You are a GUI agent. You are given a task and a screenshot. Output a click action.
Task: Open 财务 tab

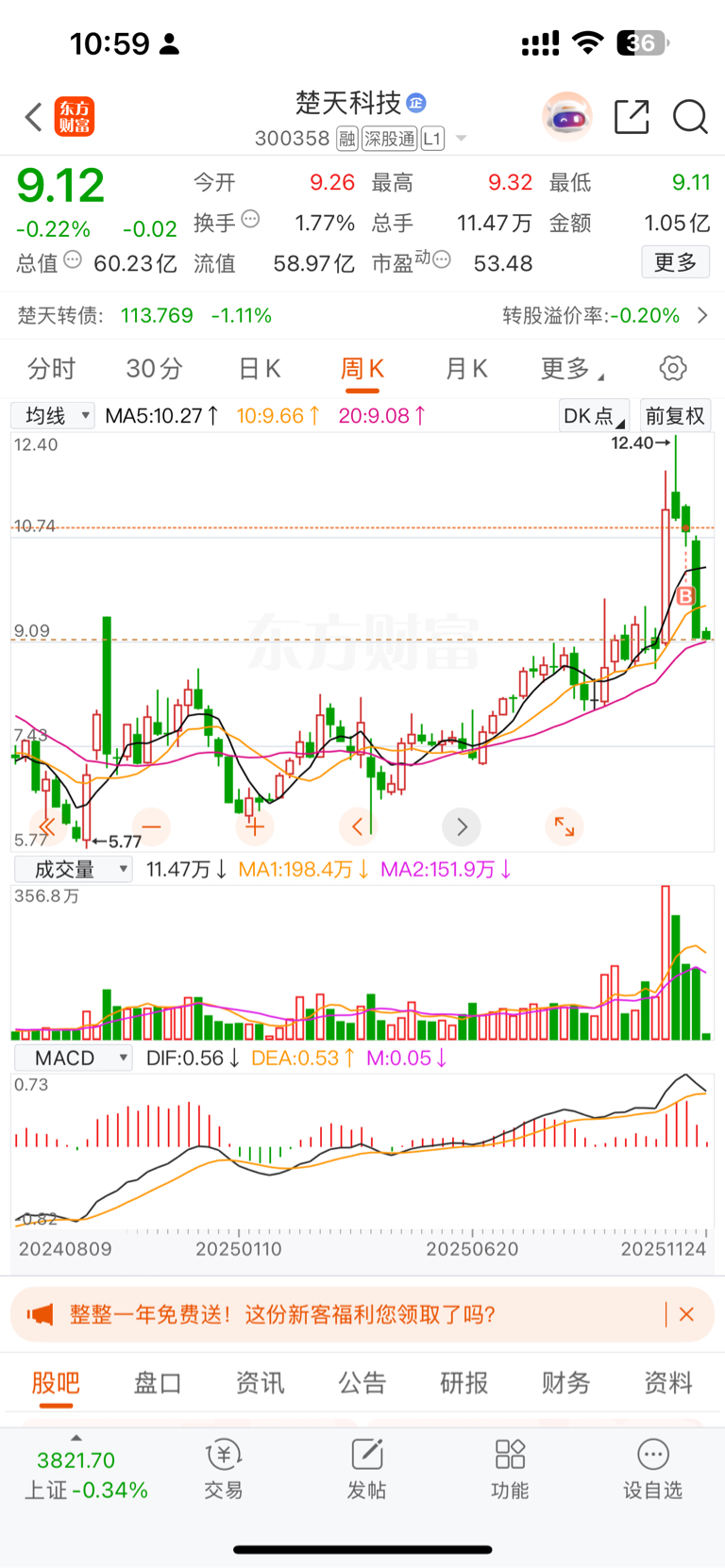566,1383
